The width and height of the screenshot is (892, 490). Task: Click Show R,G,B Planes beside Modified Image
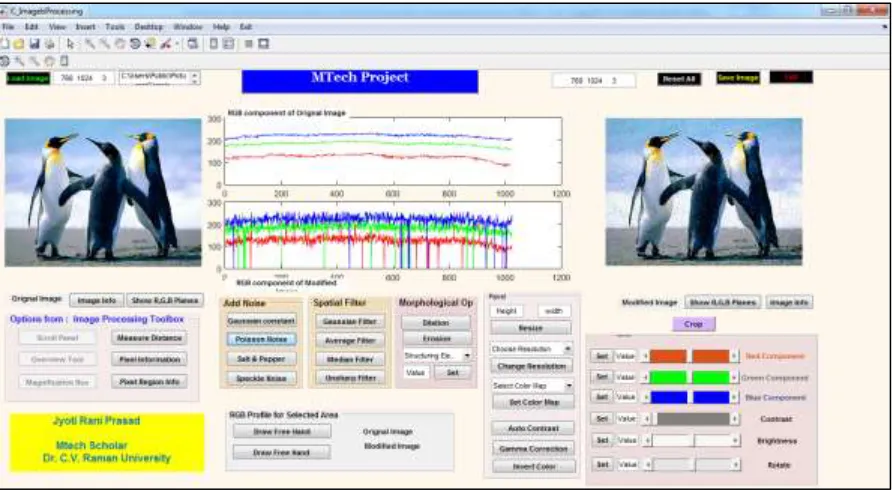coord(723,303)
